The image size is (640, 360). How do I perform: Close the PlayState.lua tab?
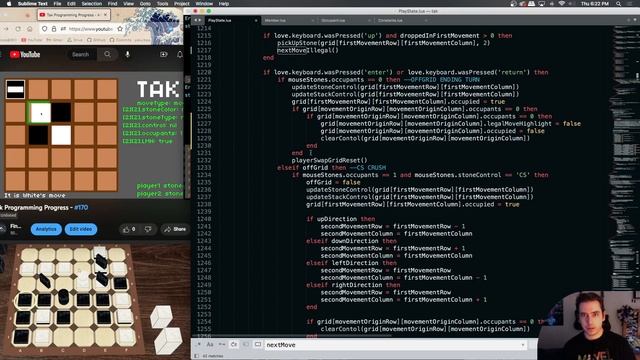pos(256,20)
